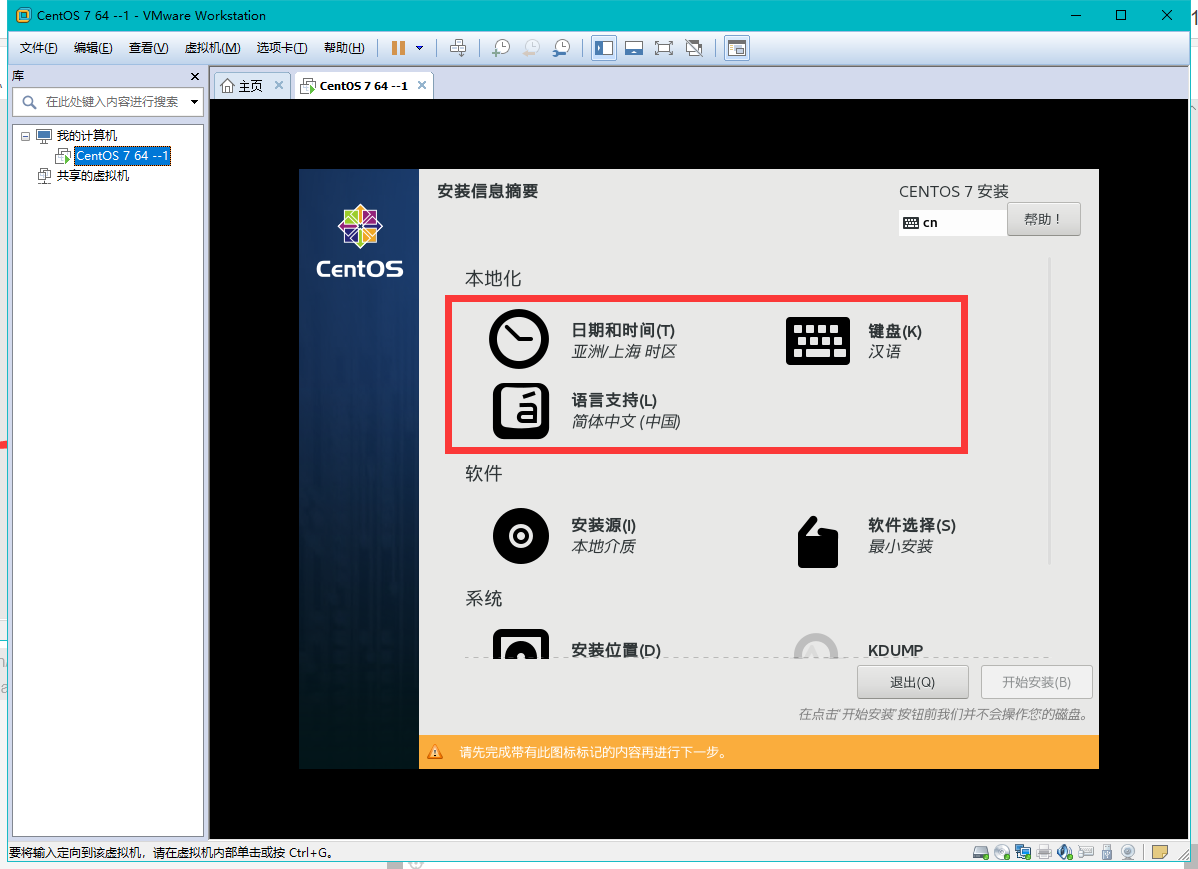Click the 简体中文 (中国) text
1198x869 pixels.
click(x=626, y=422)
